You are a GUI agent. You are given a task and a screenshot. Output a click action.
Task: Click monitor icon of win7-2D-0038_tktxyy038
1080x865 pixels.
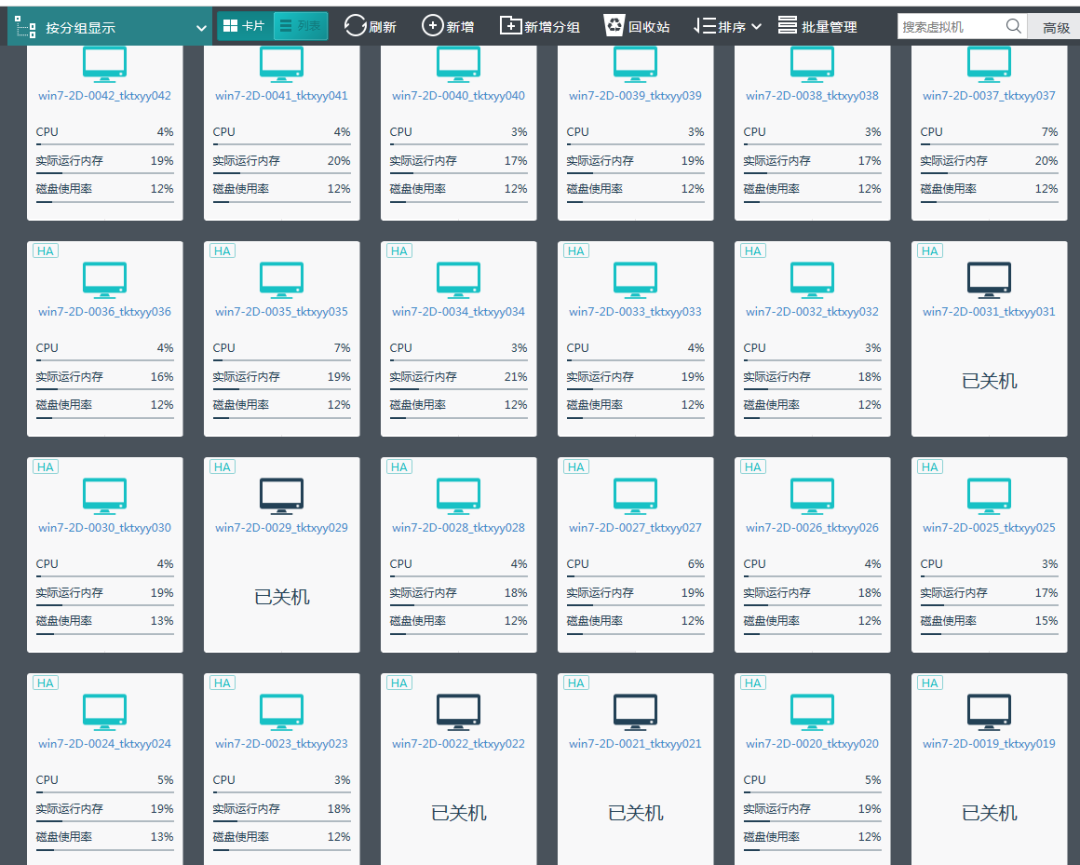pyautogui.click(x=812, y=64)
